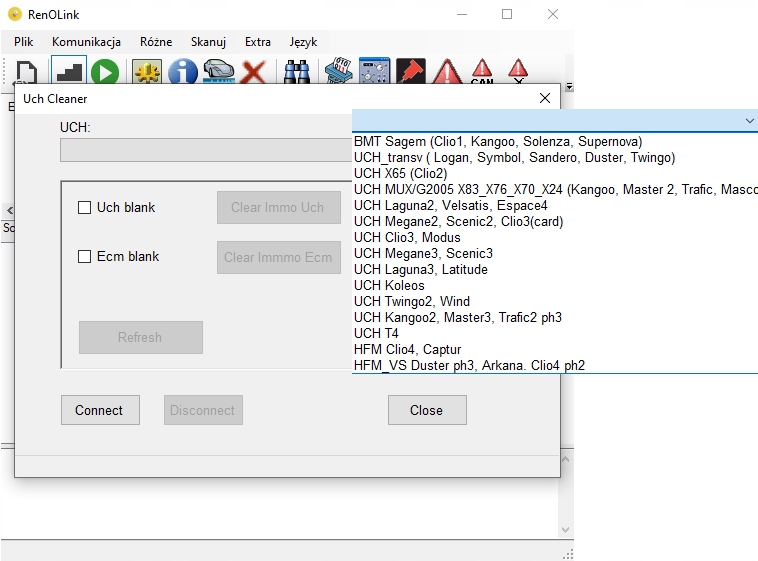Click the warning triangle with X icon
The image size is (758, 561).
click(518, 72)
